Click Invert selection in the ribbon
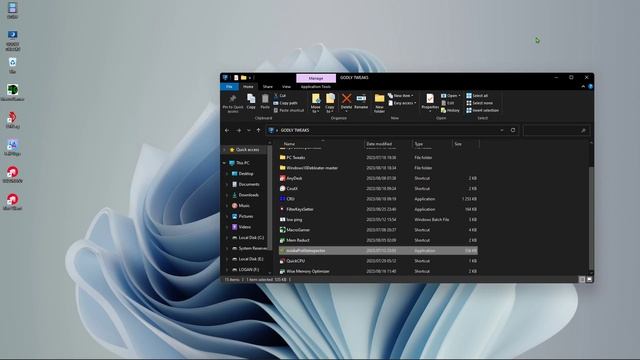Image resolution: width=640 pixels, height=360 pixels. [x=482, y=110]
